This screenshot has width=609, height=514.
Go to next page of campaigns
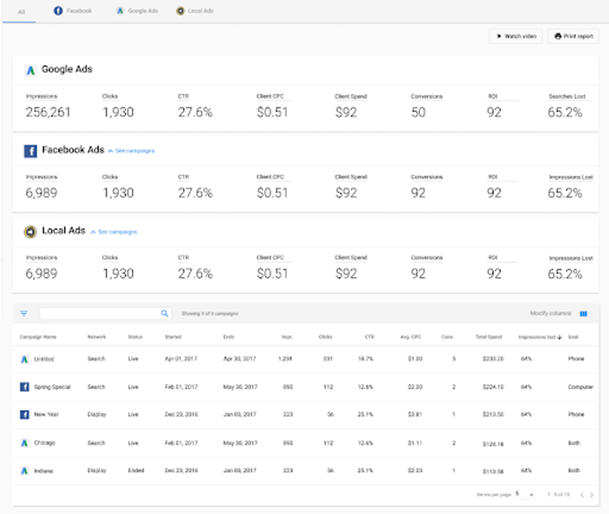pyautogui.click(x=591, y=494)
